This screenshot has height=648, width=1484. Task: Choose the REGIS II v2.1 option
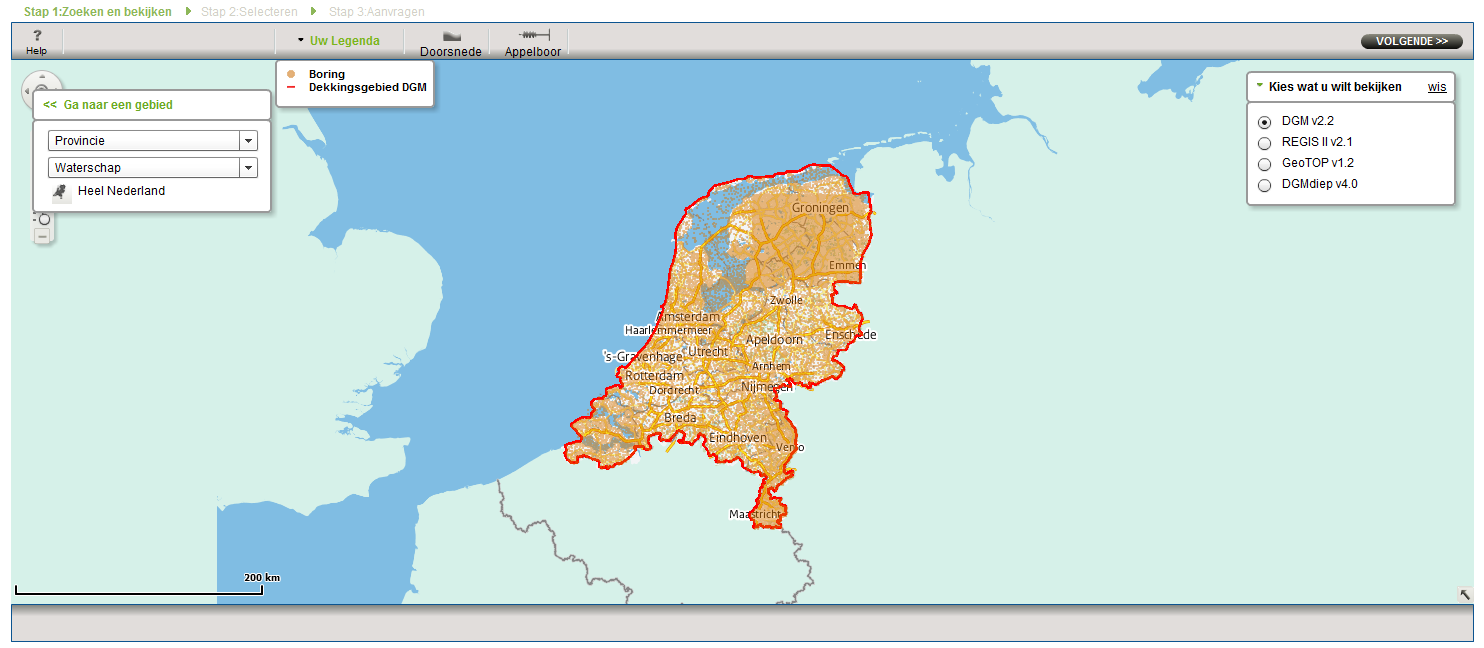click(1264, 143)
